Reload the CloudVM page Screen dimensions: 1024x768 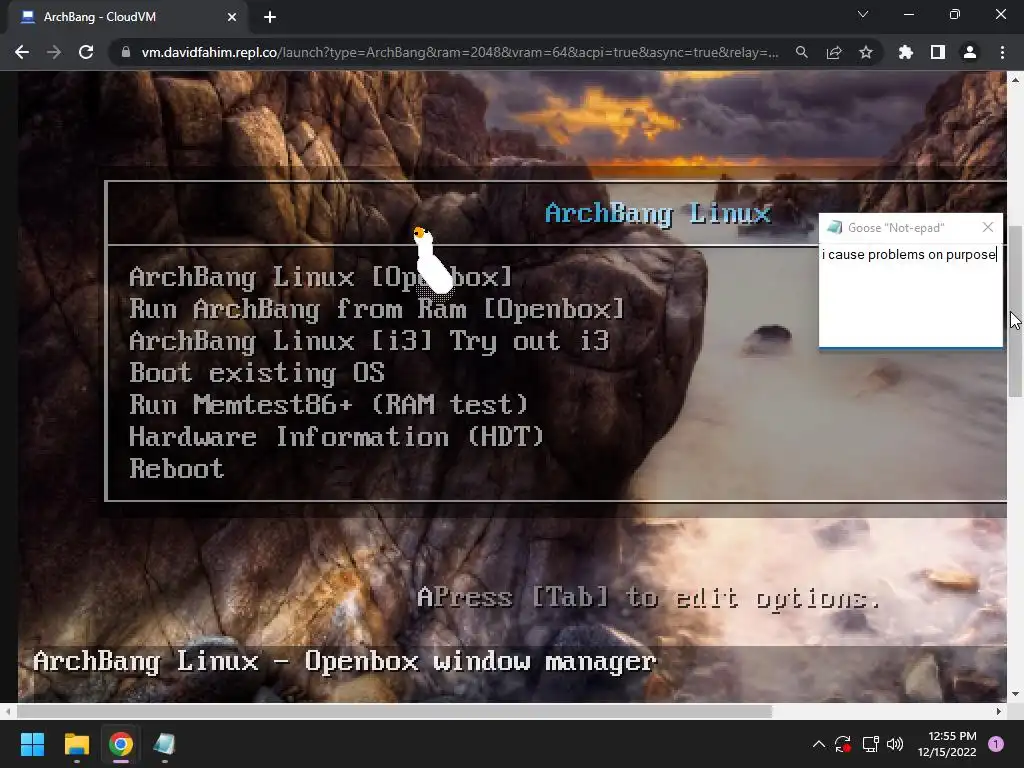coord(86,52)
